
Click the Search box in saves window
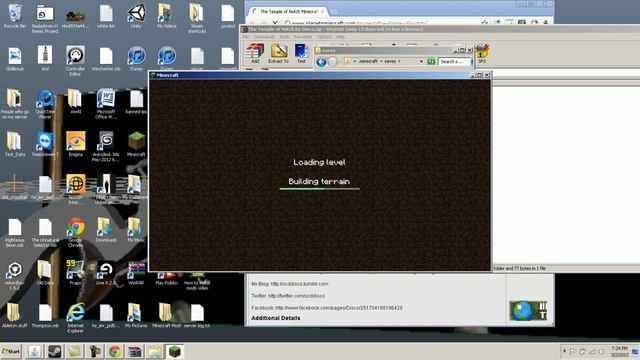coord(455,62)
